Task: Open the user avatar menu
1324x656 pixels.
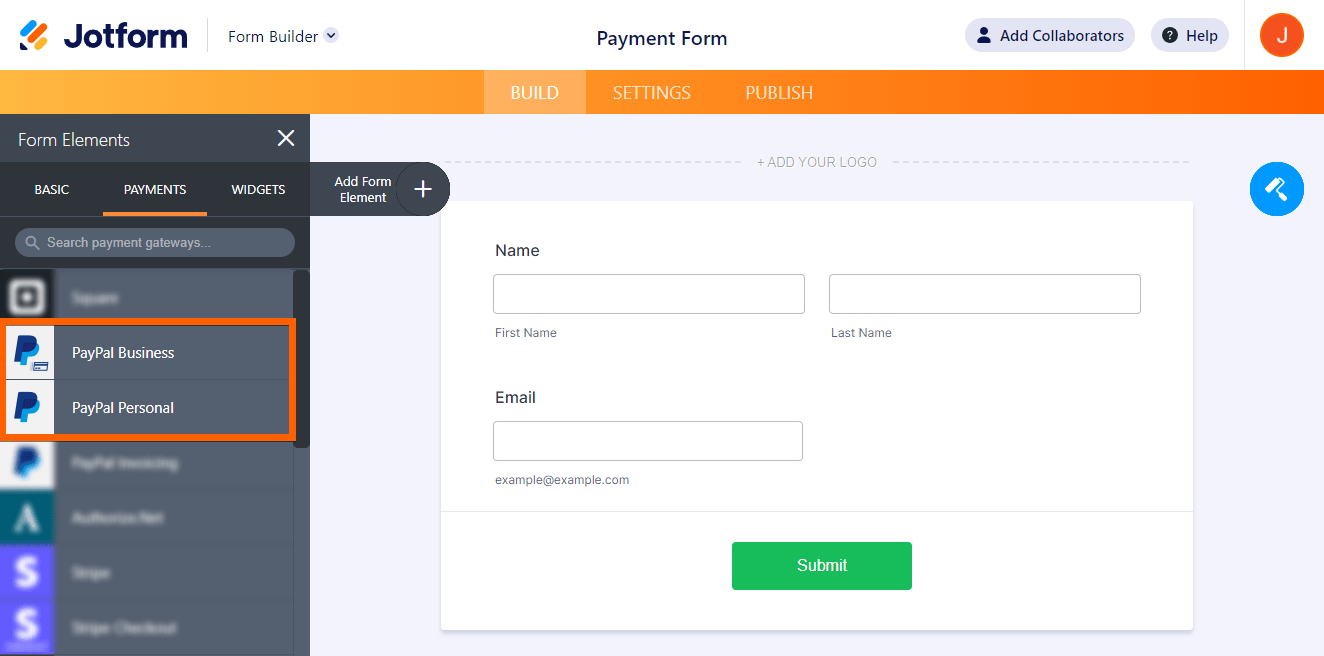Action: coord(1281,36)
